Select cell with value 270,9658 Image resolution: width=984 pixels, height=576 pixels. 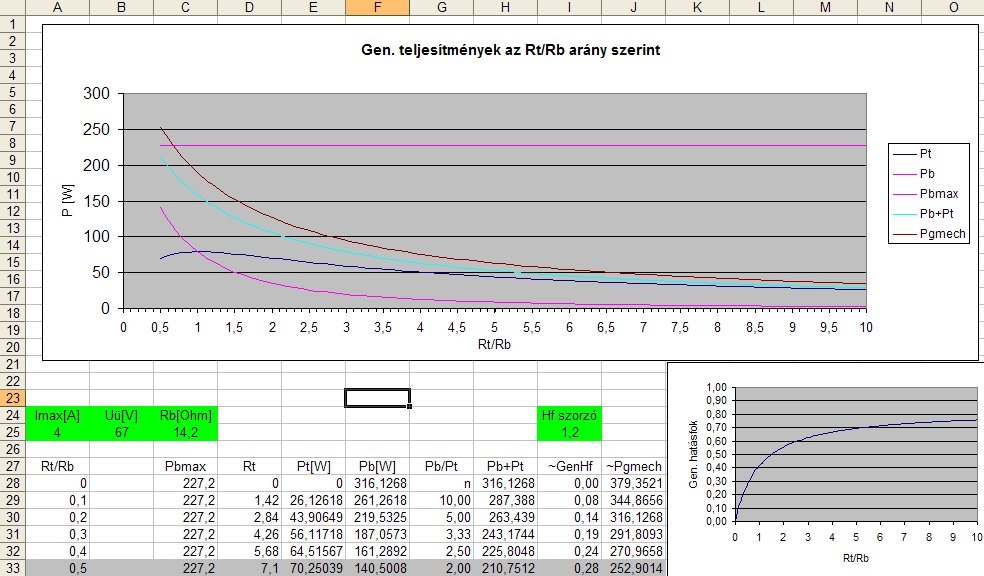click(x=633, y=551)
